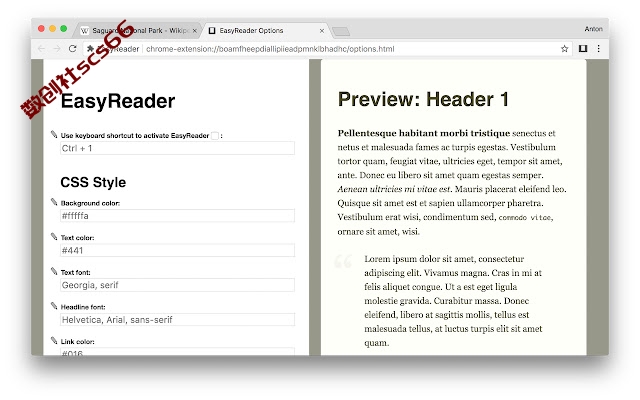Viewport: 640px width, 400px height.
Task: Open the Chrome three-dot menu
Action: (x=598, y=49)
